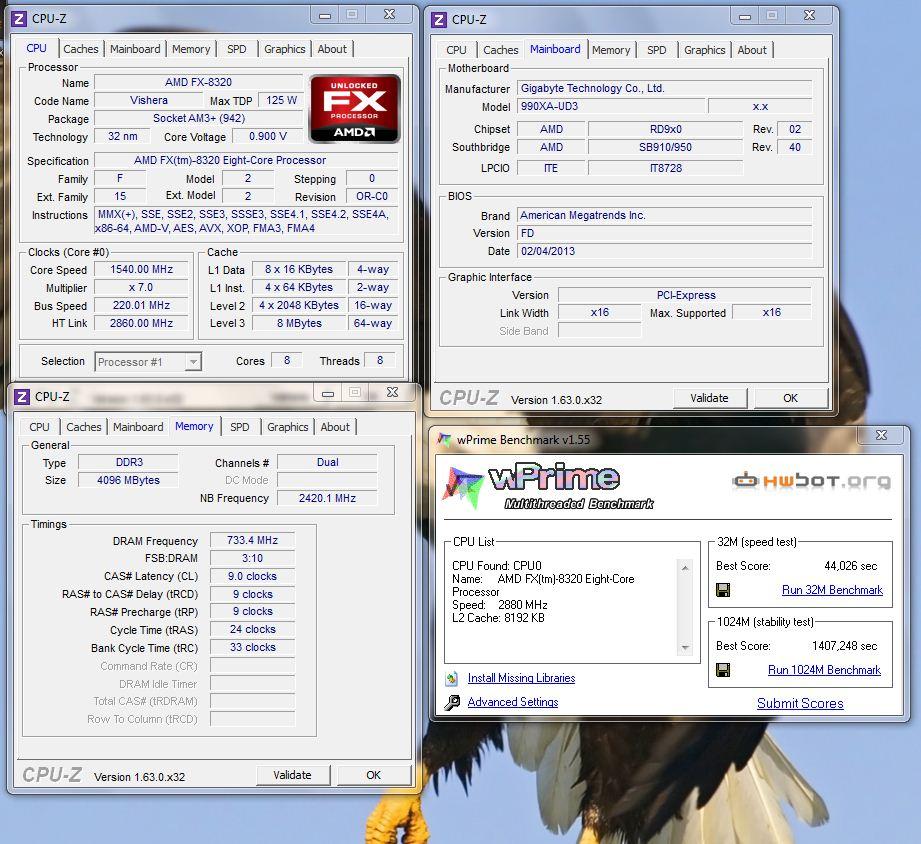
Task: Click the Core Voltage value 0.900 V
Action: tap(268, 136)
